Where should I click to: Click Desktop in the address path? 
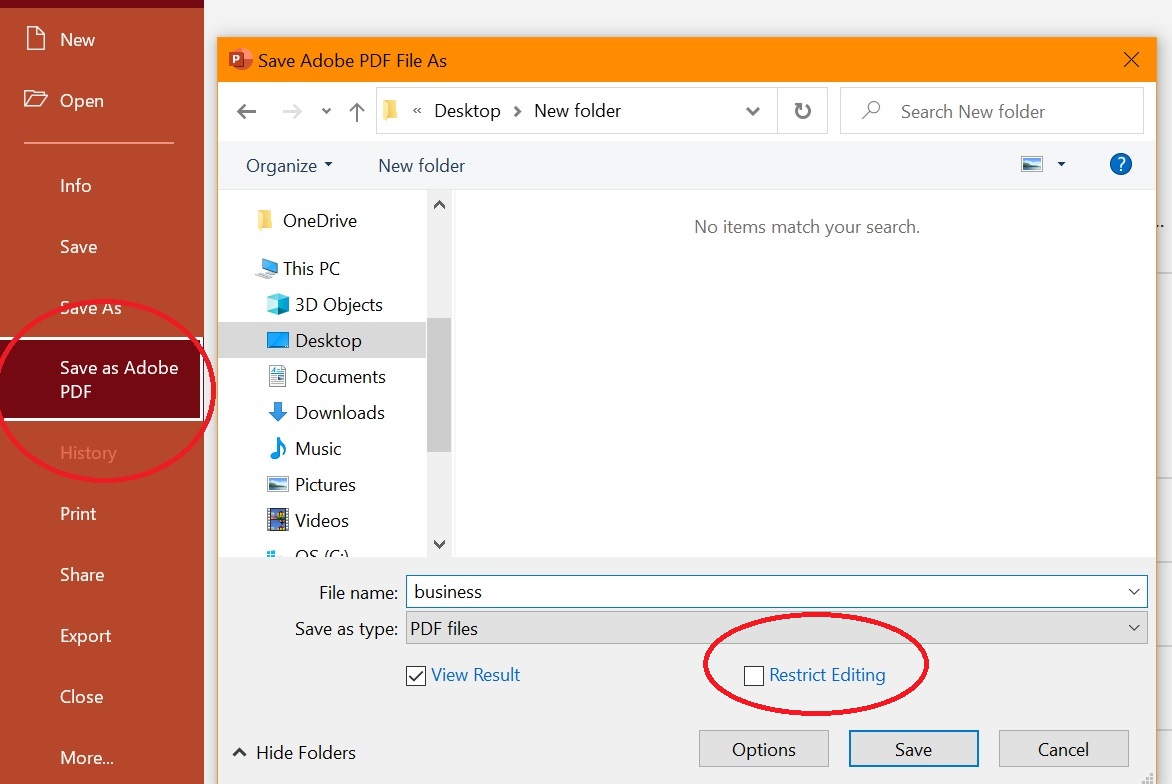(467, 111)
